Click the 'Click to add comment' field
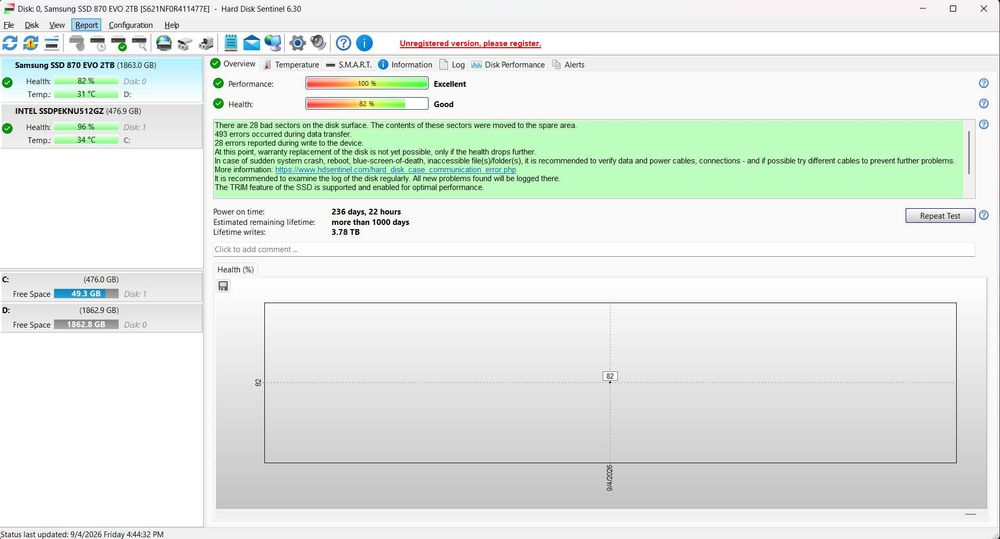Viewport: 1000px width, 539px height. (x=594, y=249)
